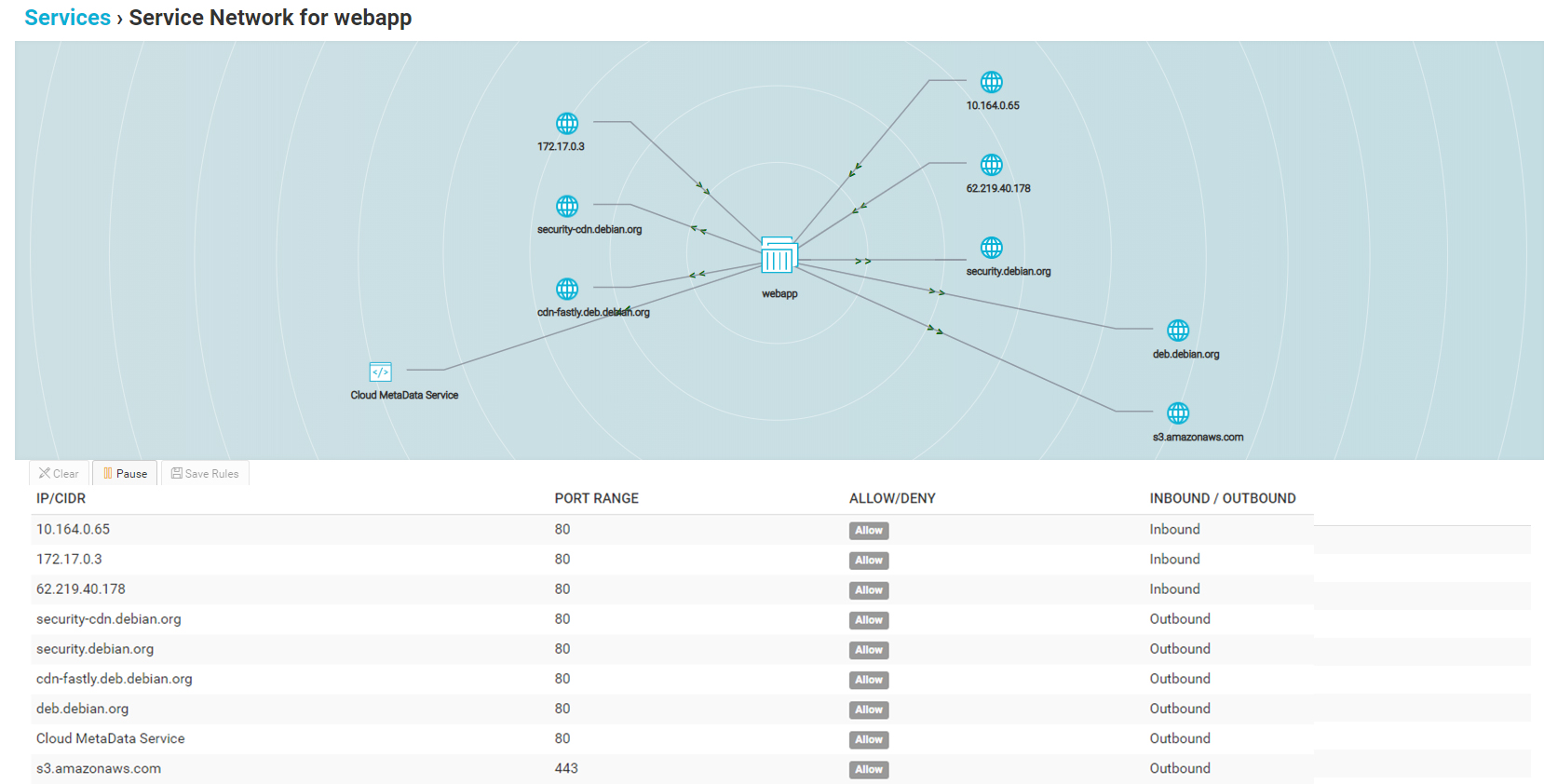Image resolution: width=1544 pixels, height=784 pixels.
Task: Click the Cloud MetaData Service graph label
Action: click(404, 395)
